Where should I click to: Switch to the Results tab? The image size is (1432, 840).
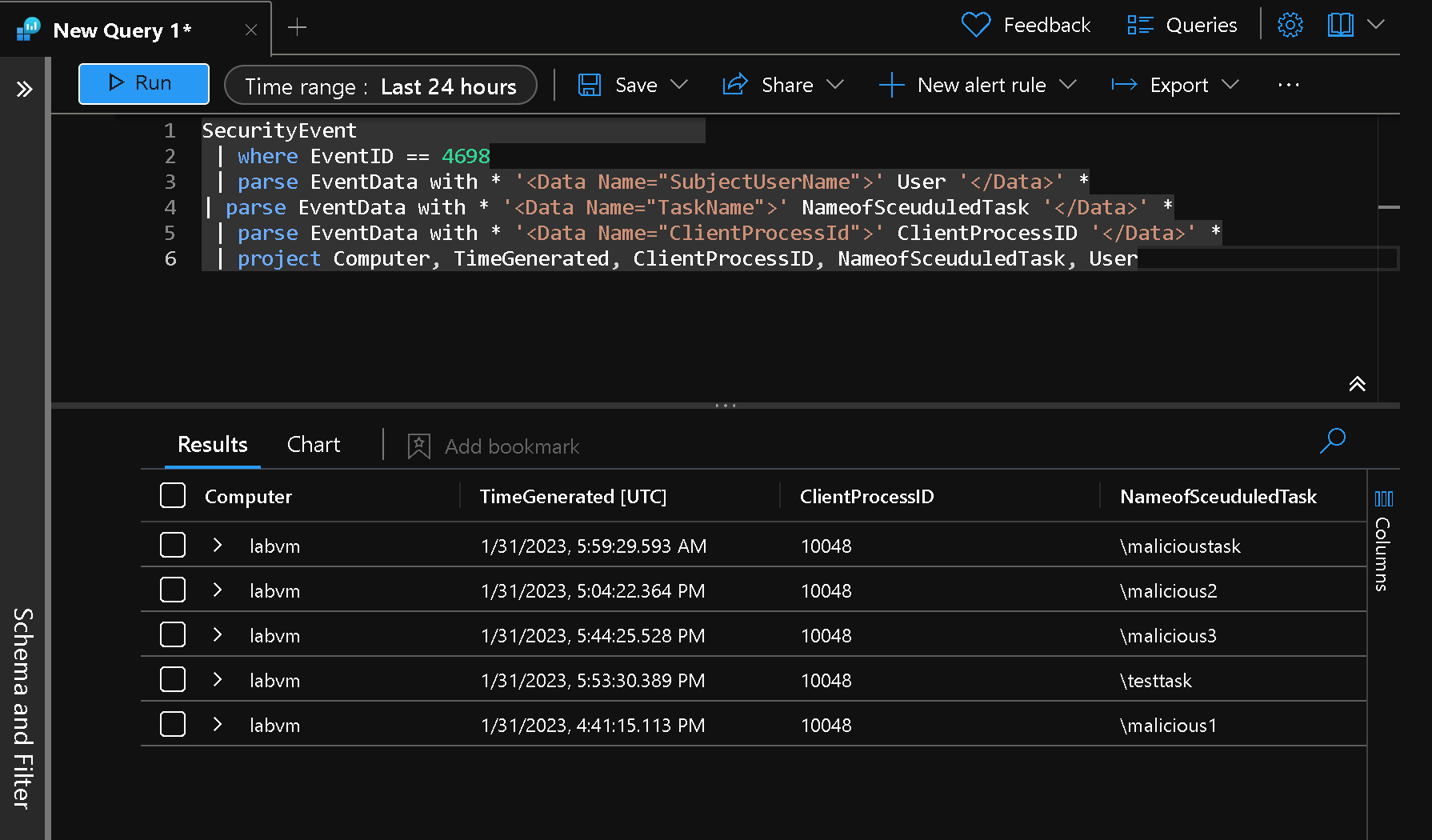[213, 445]
